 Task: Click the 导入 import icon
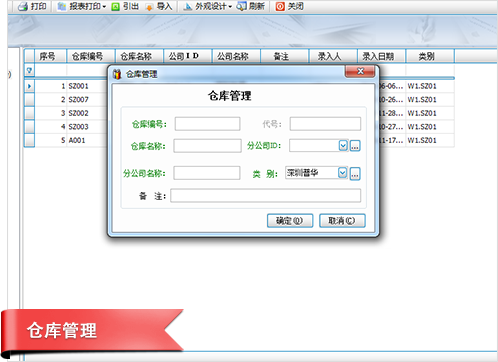click(149, 7)
